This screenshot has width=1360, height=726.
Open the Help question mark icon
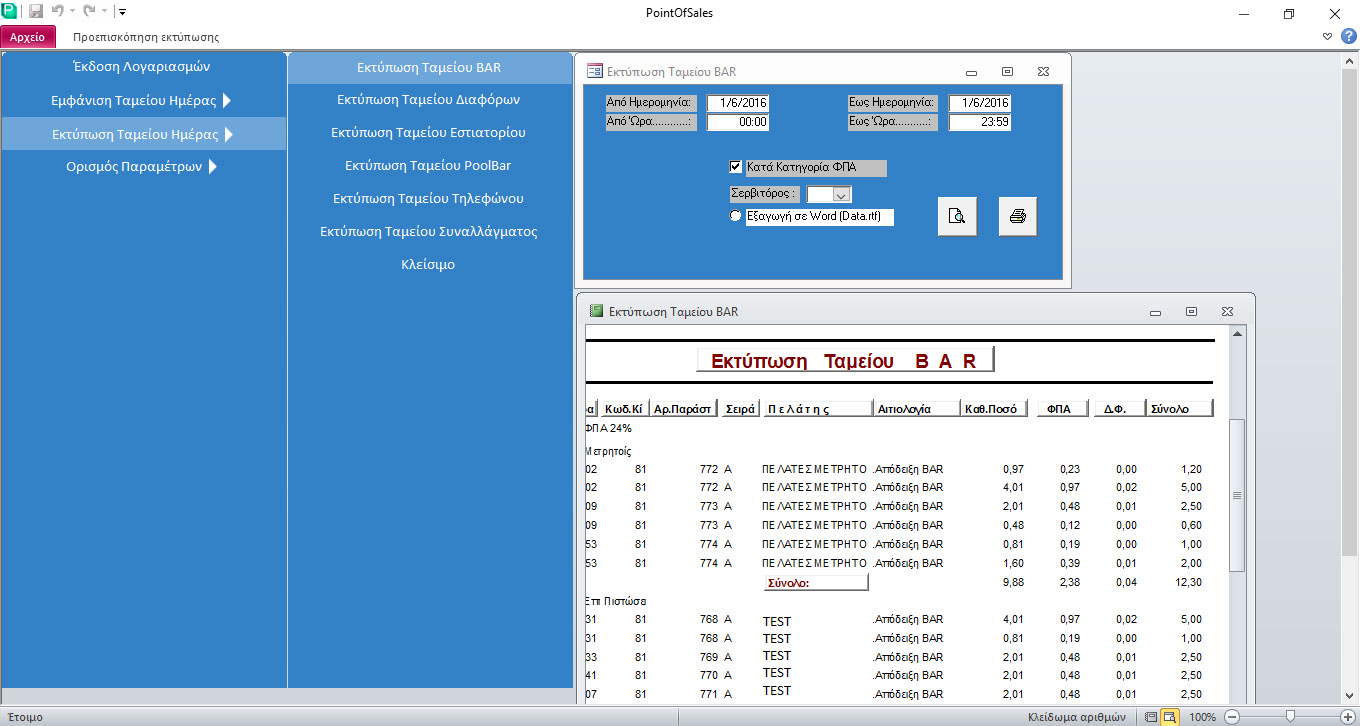pos(1348,36)
